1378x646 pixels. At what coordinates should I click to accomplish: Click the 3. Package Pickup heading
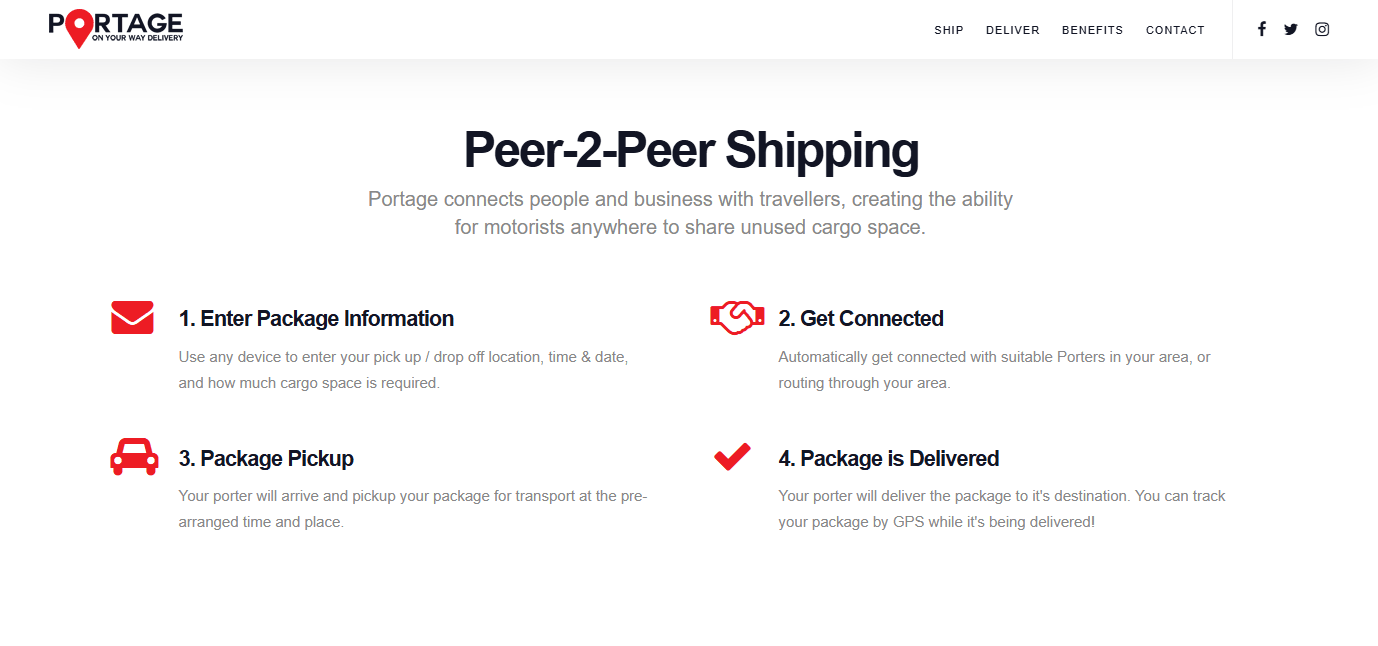pos(266,458)
